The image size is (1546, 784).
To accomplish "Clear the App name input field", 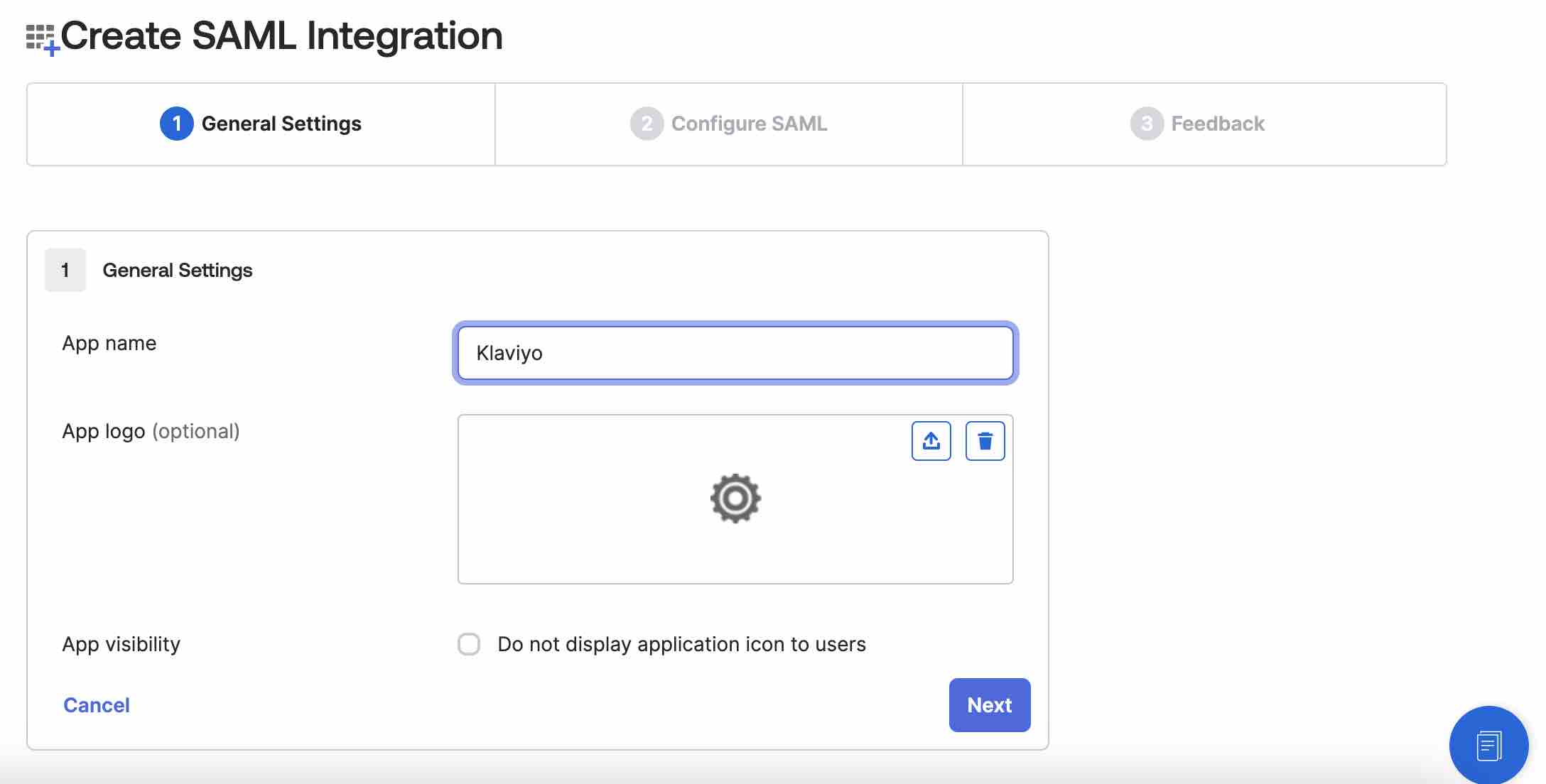I will 735,353.
